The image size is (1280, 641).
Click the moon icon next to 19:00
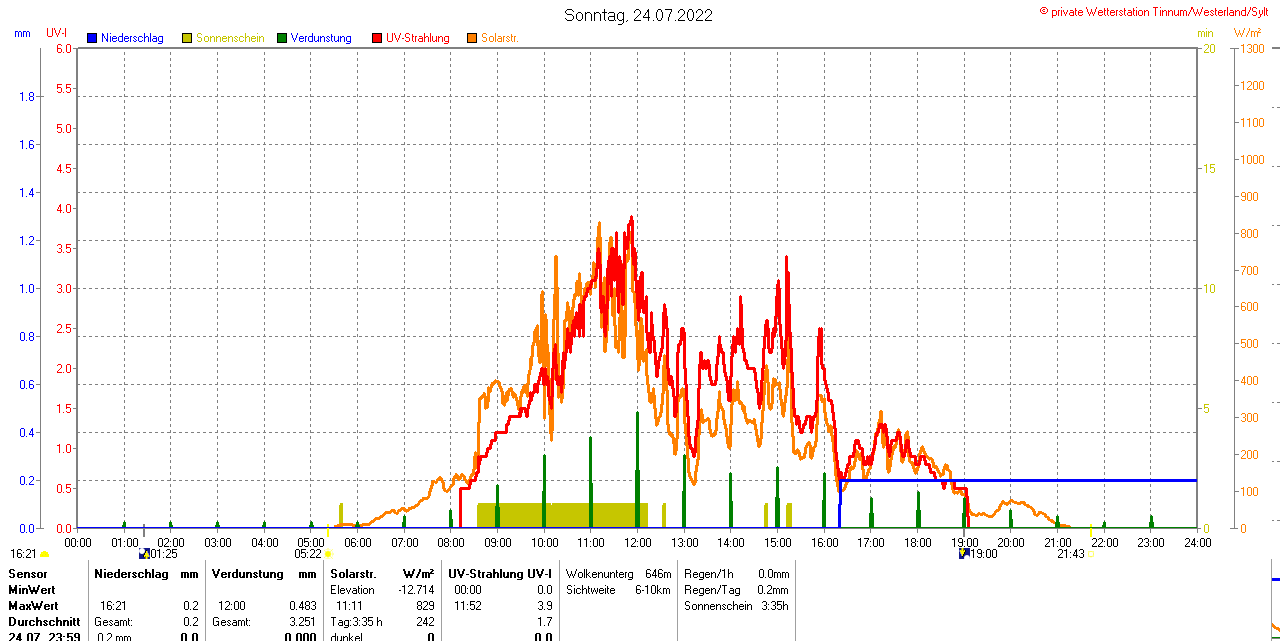964,553
